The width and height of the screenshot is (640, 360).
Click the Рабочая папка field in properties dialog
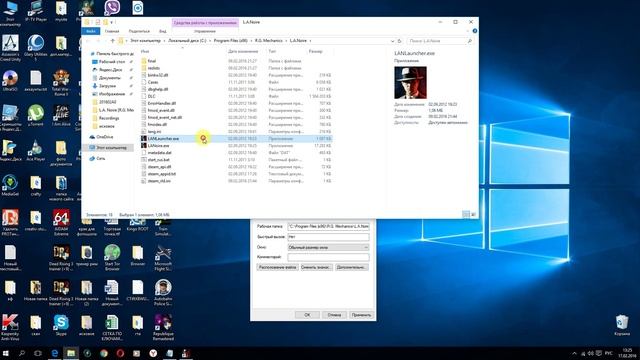click(328, 226)
